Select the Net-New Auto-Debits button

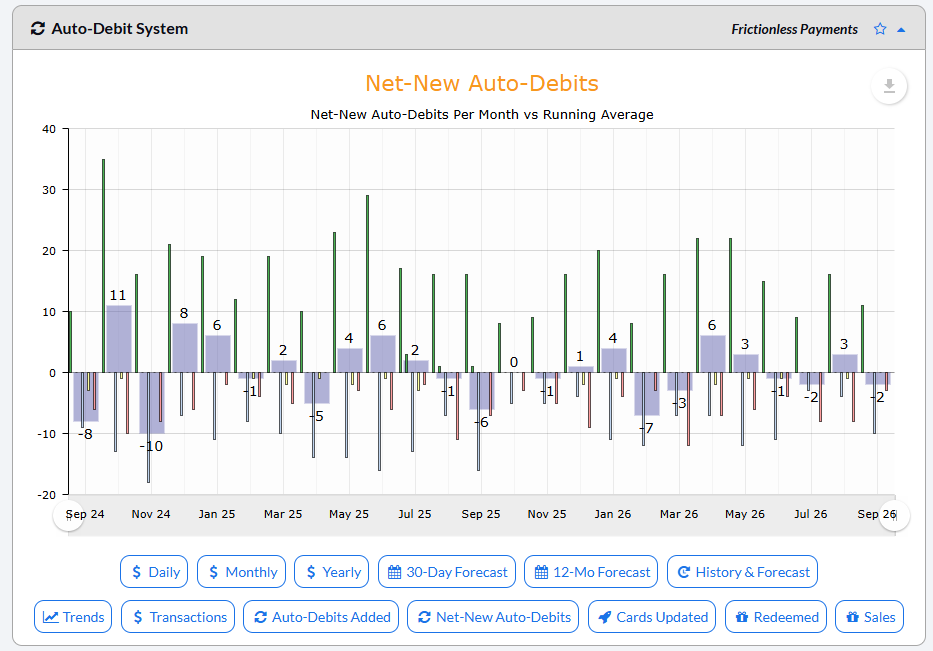point(493,617)
